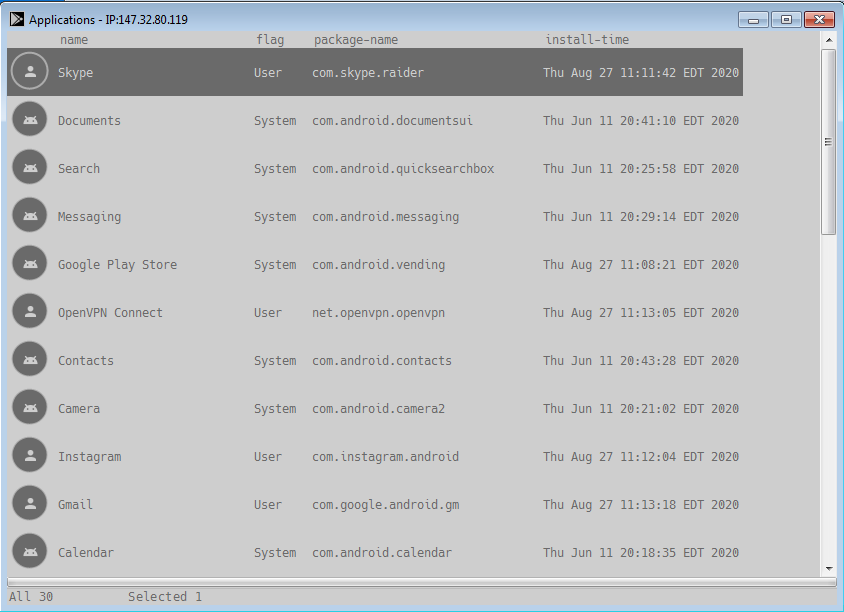Select the Camera app name

tap(79, 409)
